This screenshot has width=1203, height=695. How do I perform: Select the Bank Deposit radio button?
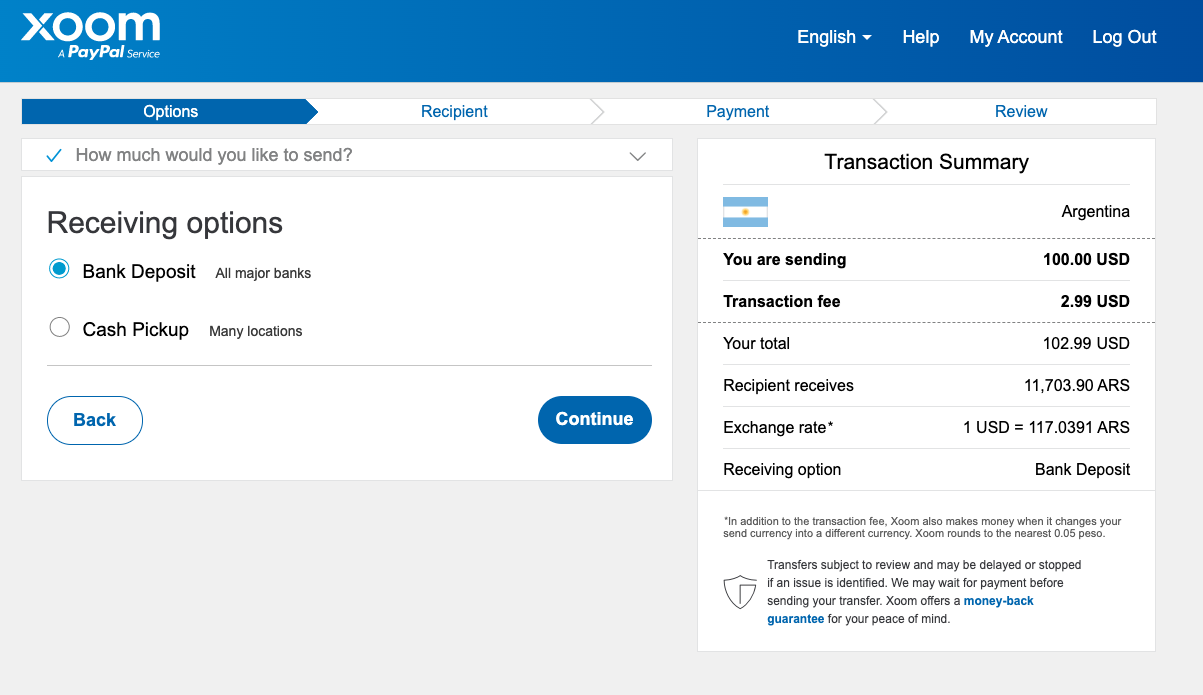[x=60, y=270]
